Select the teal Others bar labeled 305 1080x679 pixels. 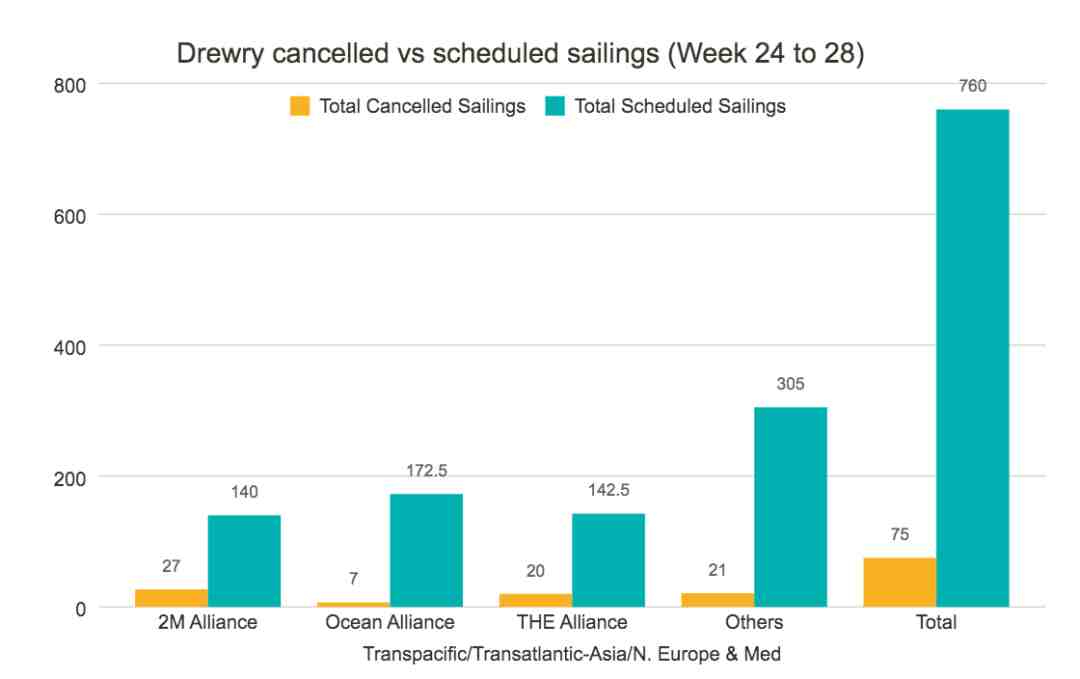(x=791, y=507)
